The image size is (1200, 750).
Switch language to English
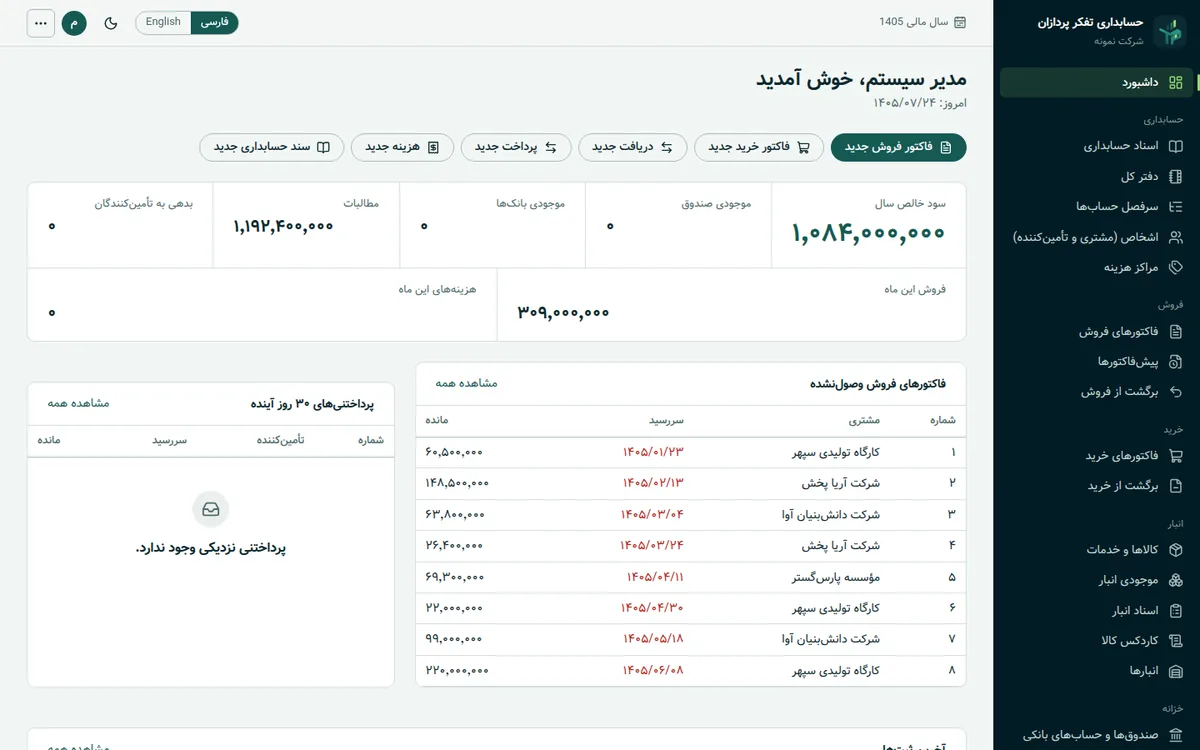pyautogui.click(x=163, y=22)
